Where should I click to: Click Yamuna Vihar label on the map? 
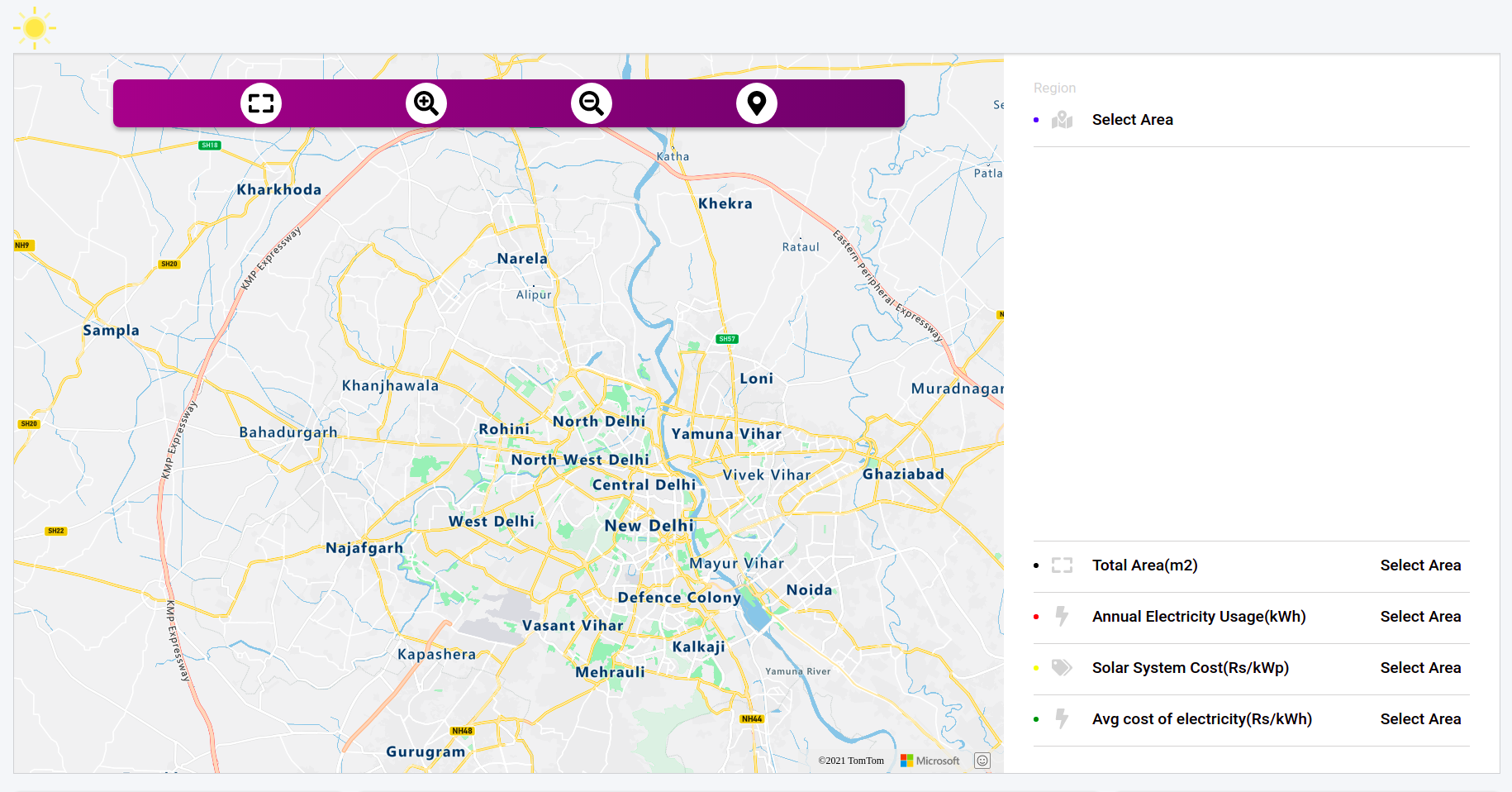[726, 434]
